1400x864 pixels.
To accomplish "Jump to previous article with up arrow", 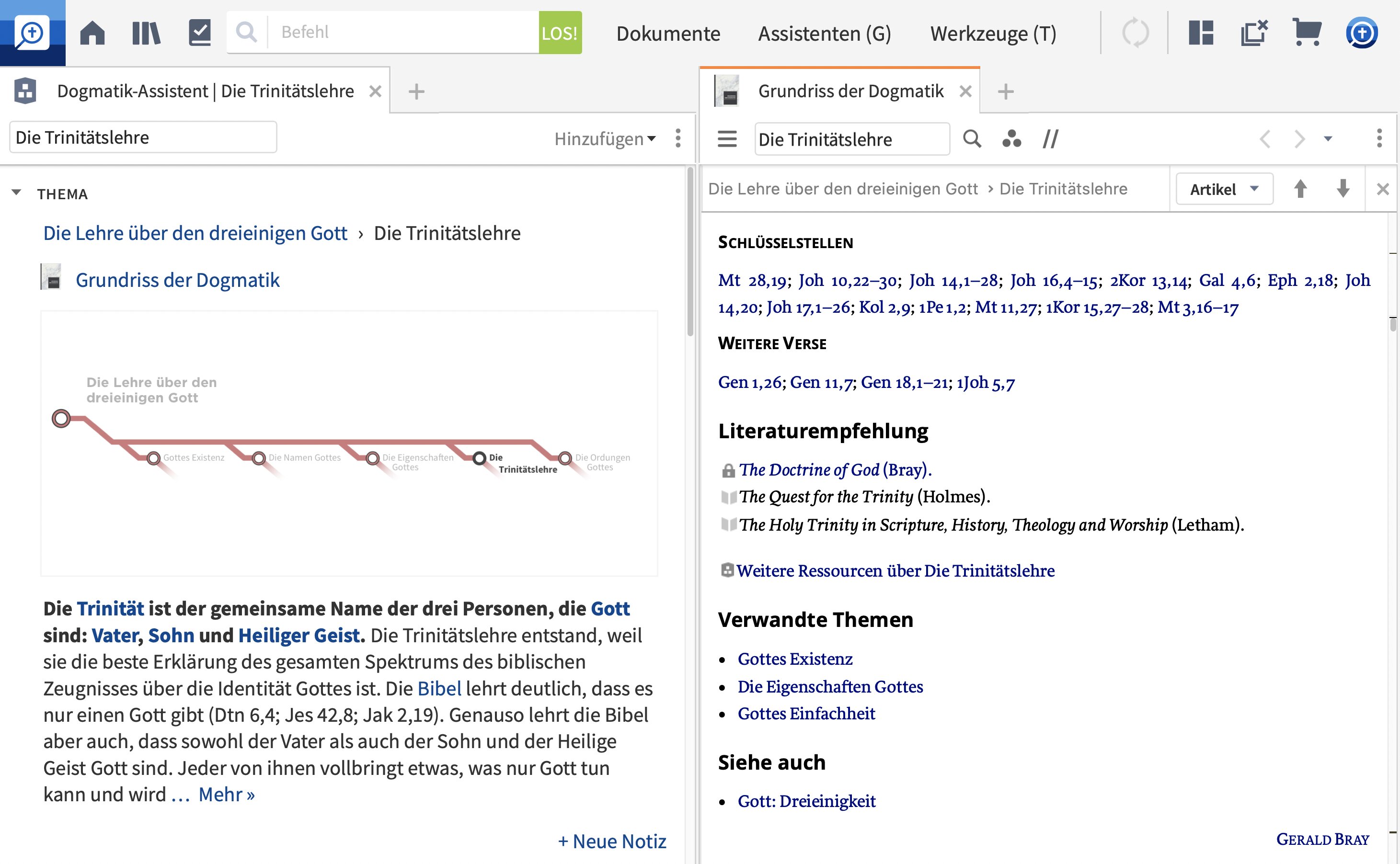I will pyautogui.click(x=1300, y=189).
